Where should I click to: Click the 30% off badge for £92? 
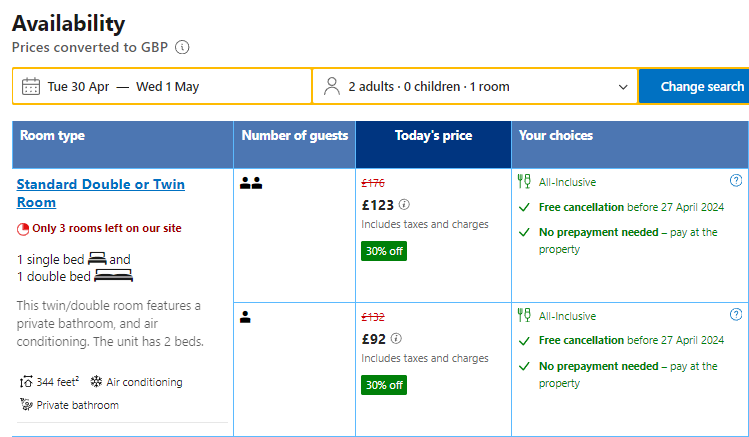384,385
